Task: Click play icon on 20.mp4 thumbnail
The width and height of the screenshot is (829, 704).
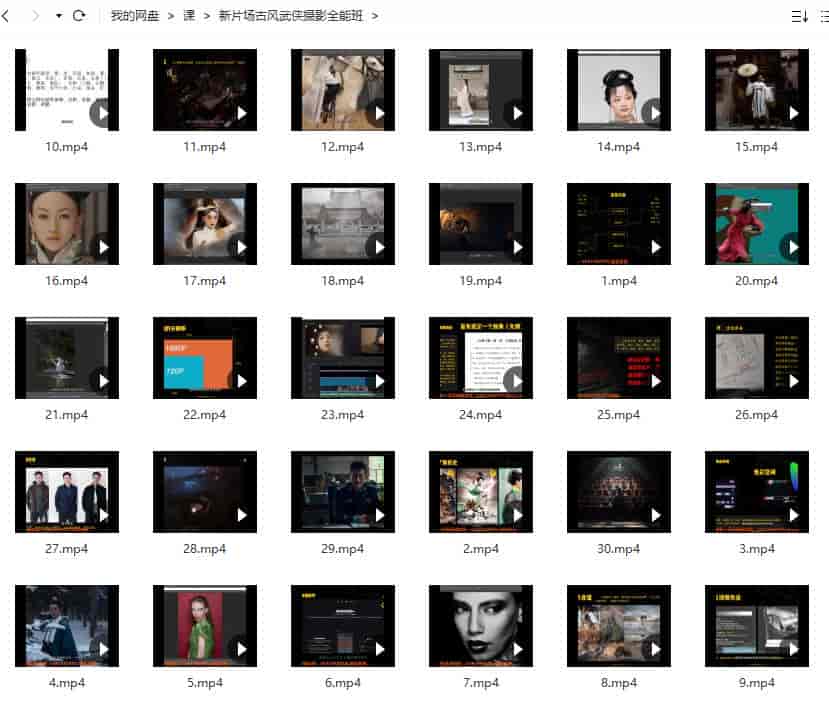Action: coord(793,247)
